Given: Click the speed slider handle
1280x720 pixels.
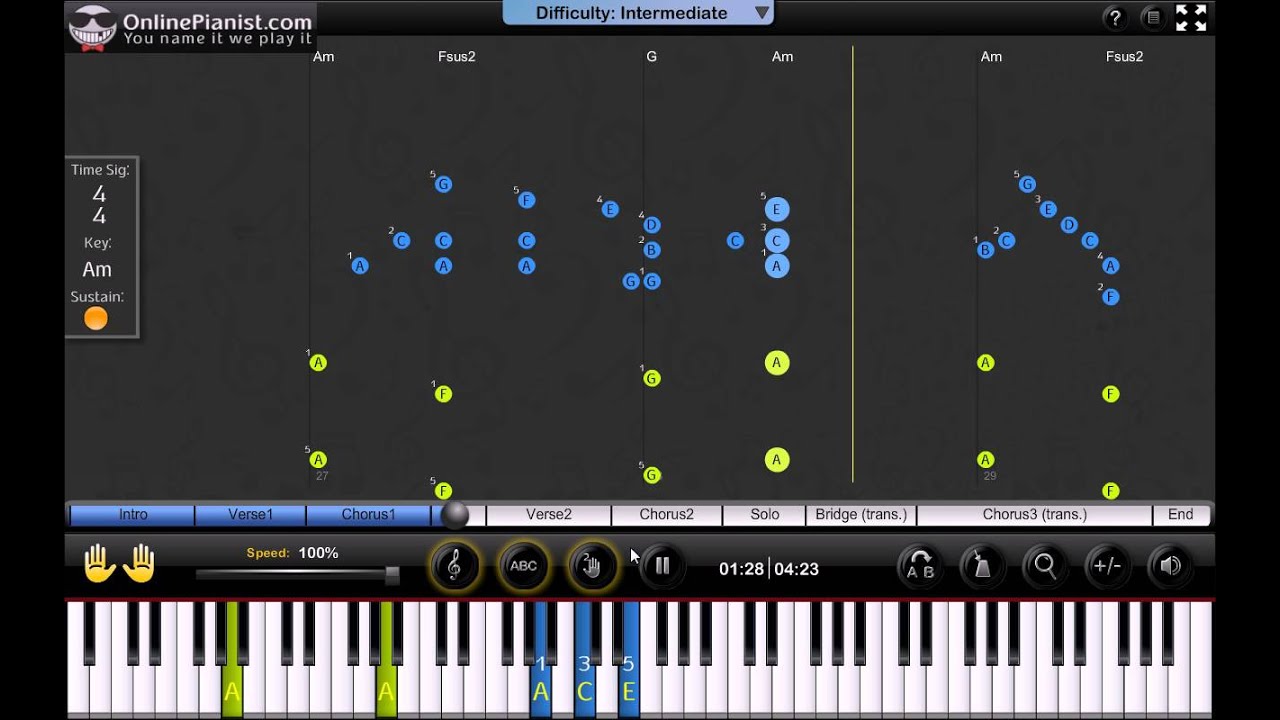Looking at the screenshot, I should click(392, 575).
